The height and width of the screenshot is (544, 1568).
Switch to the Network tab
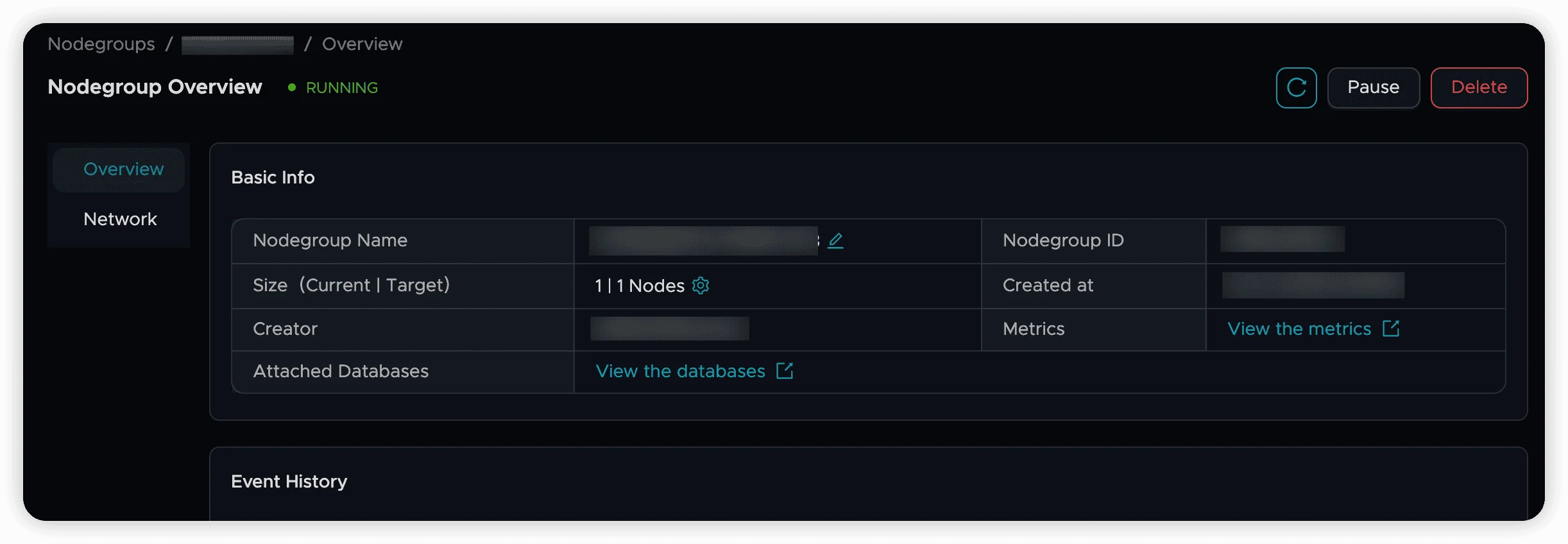pyautogui.click(x=120, y=219)
